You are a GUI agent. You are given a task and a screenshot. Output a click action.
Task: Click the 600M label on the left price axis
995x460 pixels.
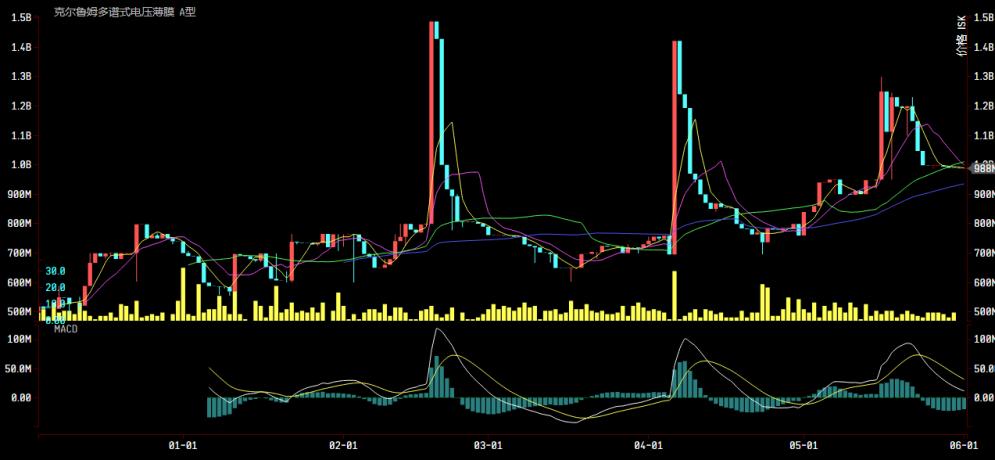21,282
